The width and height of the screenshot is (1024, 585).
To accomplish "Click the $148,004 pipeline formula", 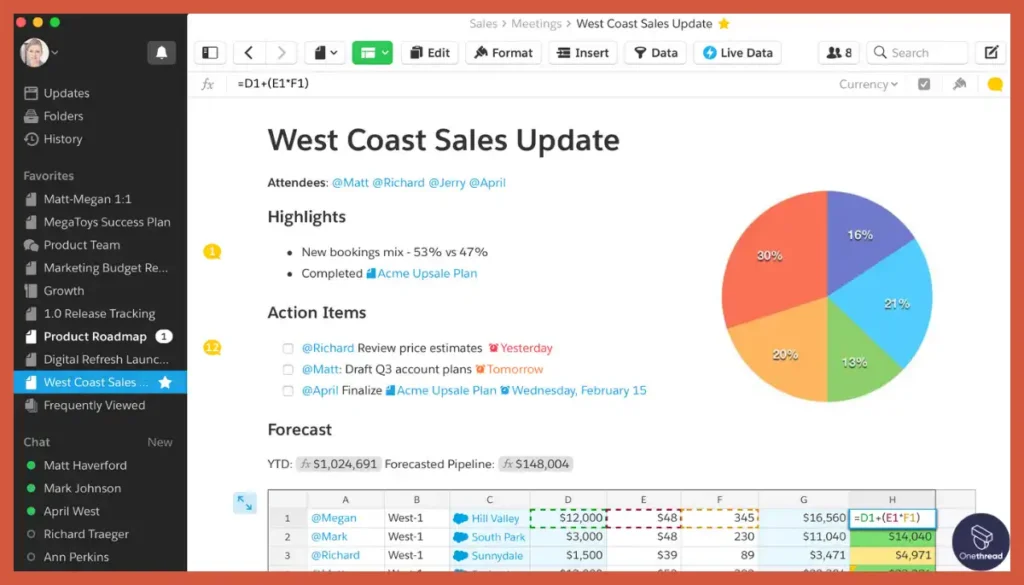I will tap(536, 464).
